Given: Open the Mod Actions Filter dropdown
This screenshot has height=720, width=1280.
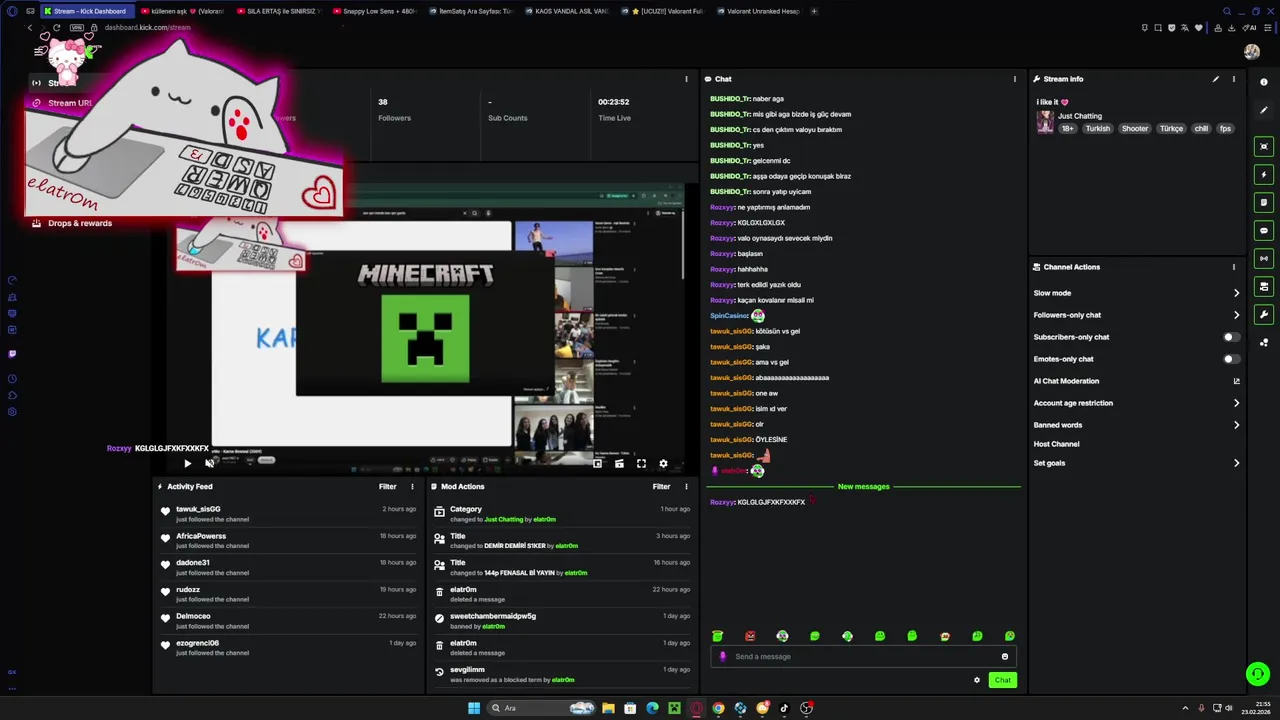Looking at the screenshot, I should (x=662, y=487).
